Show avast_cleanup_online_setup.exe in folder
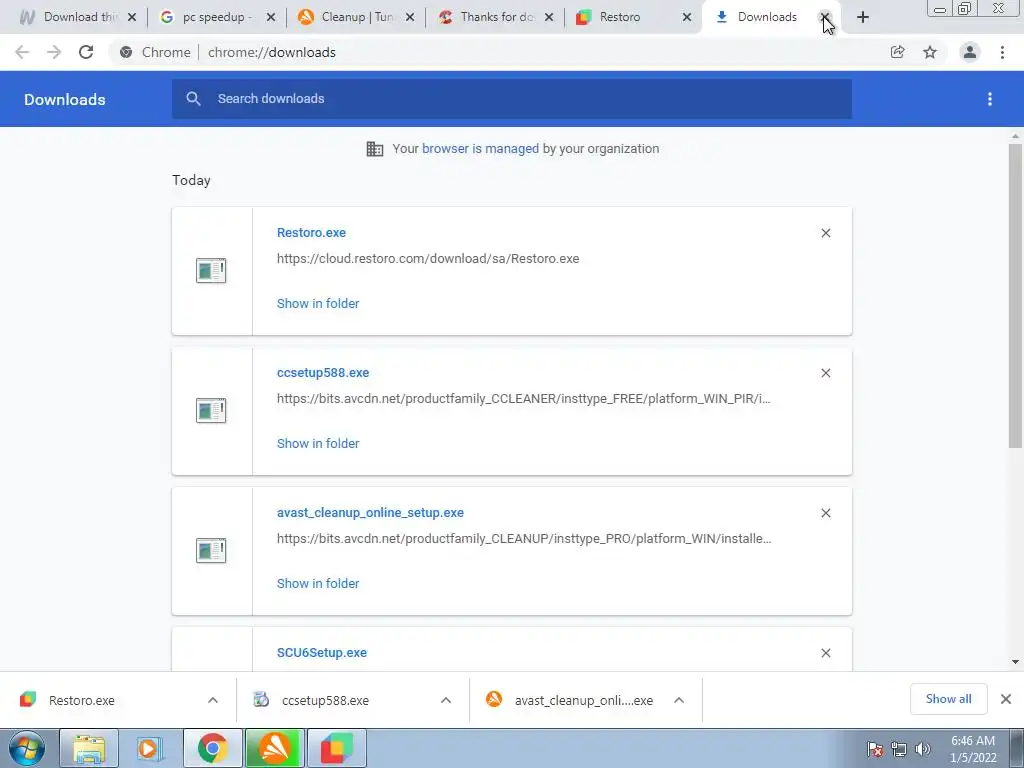 318,584
